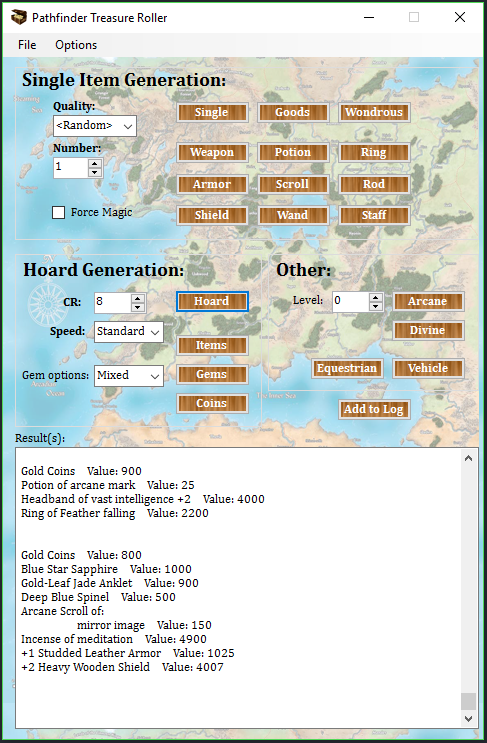Open the Quality dropdown
Viewport: 487px width, 743px height.
(x=95, y=126)
